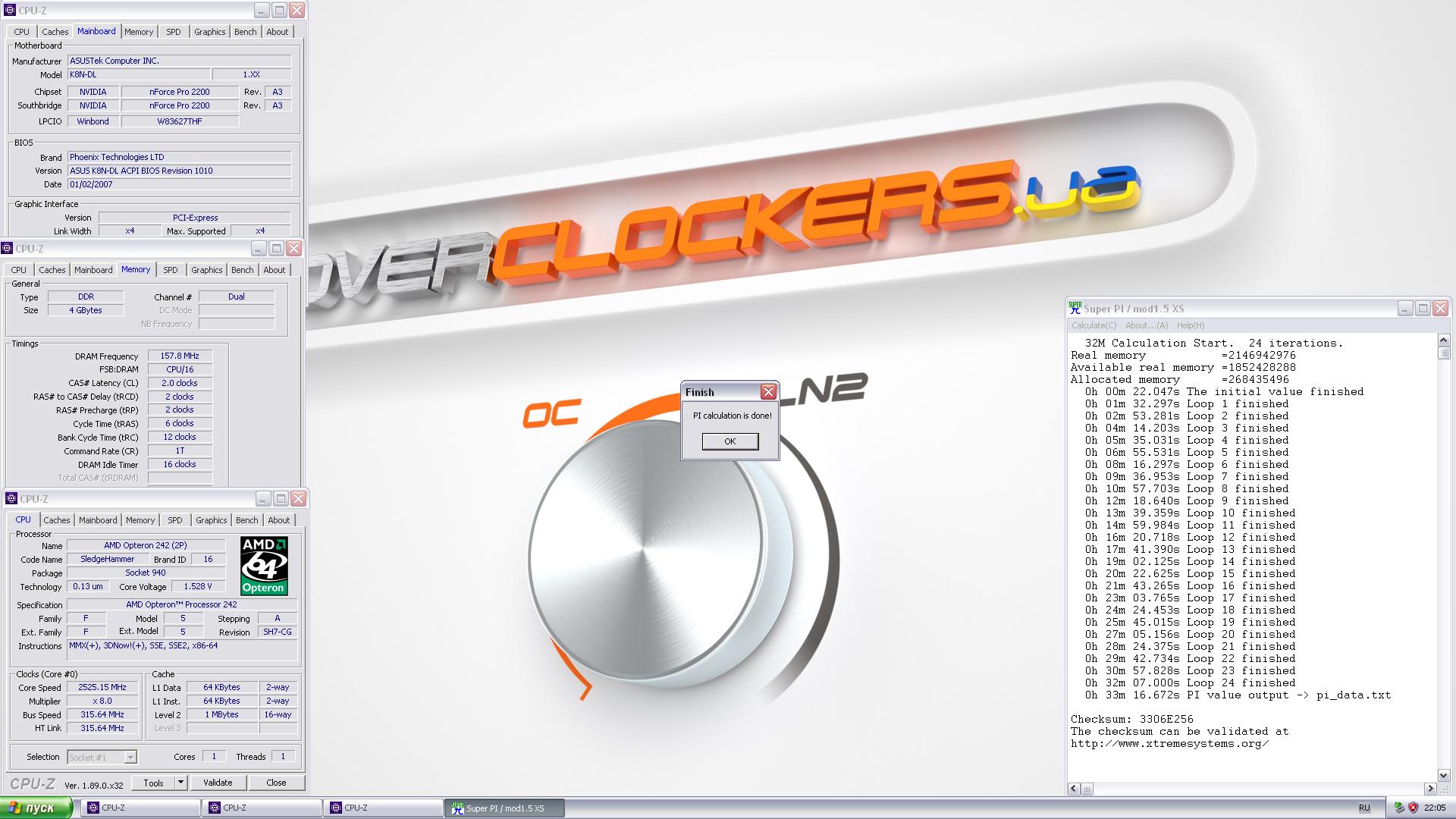Click the Multiplier value x 8.0
The width and height of the screenshot is (1456, 819).
coord(102,701)
